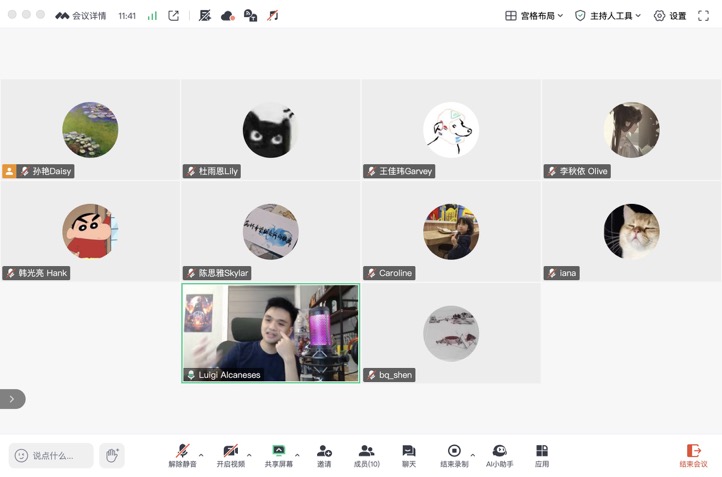
Task: Open 设置 settings
Action: (x=669, y=16)
